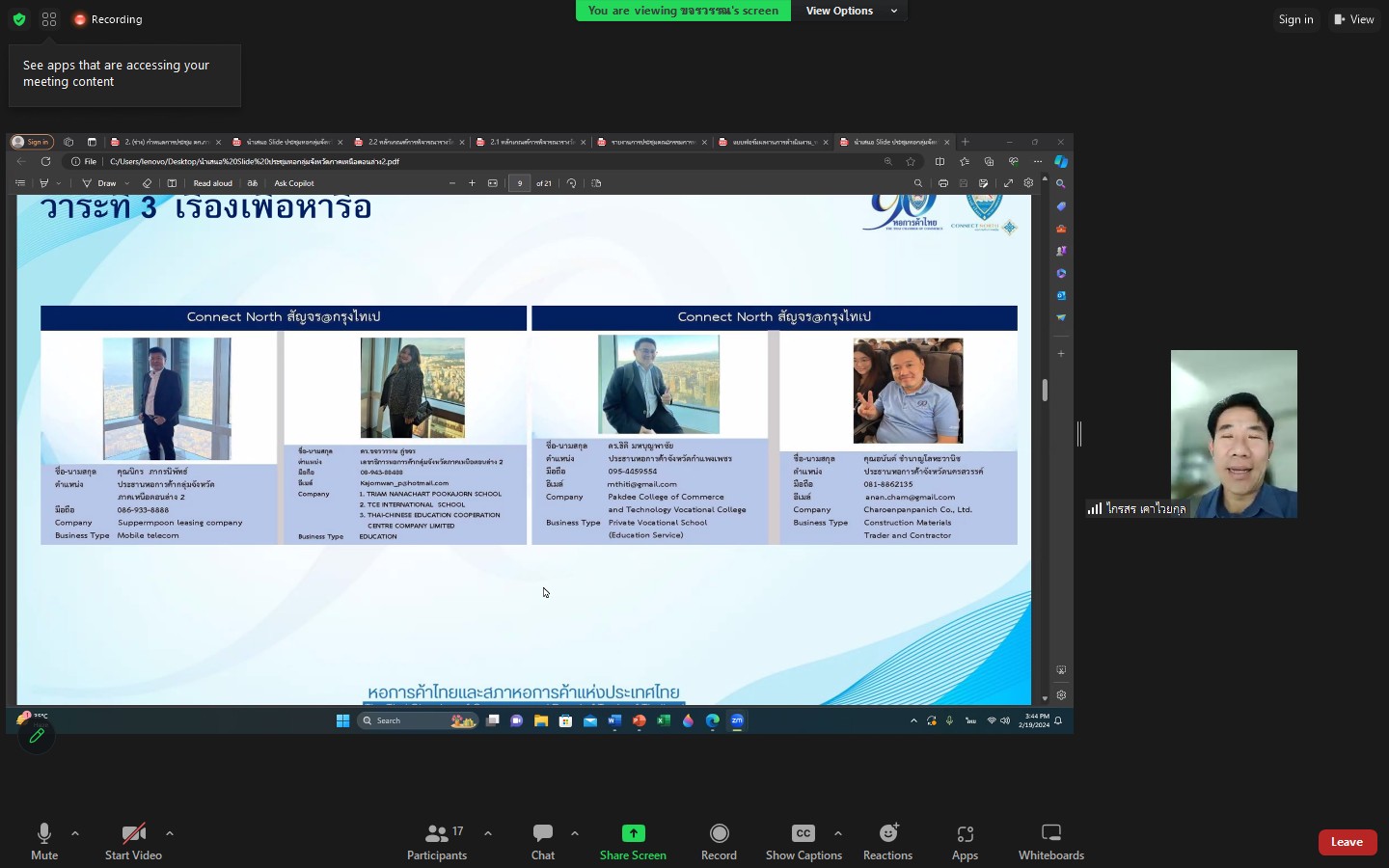Toggle Show Captions
1389x868 pixels.
coord(803,835)
